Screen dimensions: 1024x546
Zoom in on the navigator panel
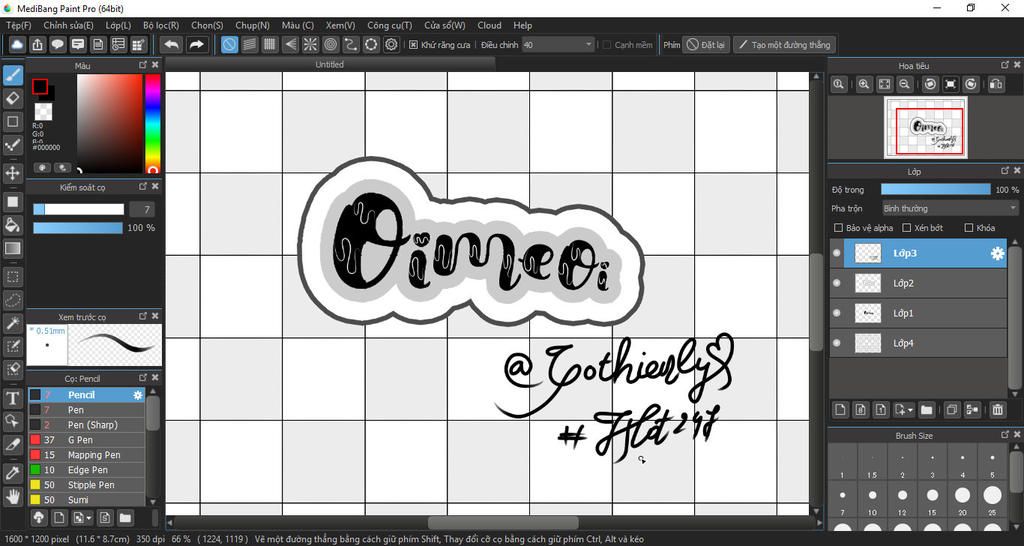(864, 84)
